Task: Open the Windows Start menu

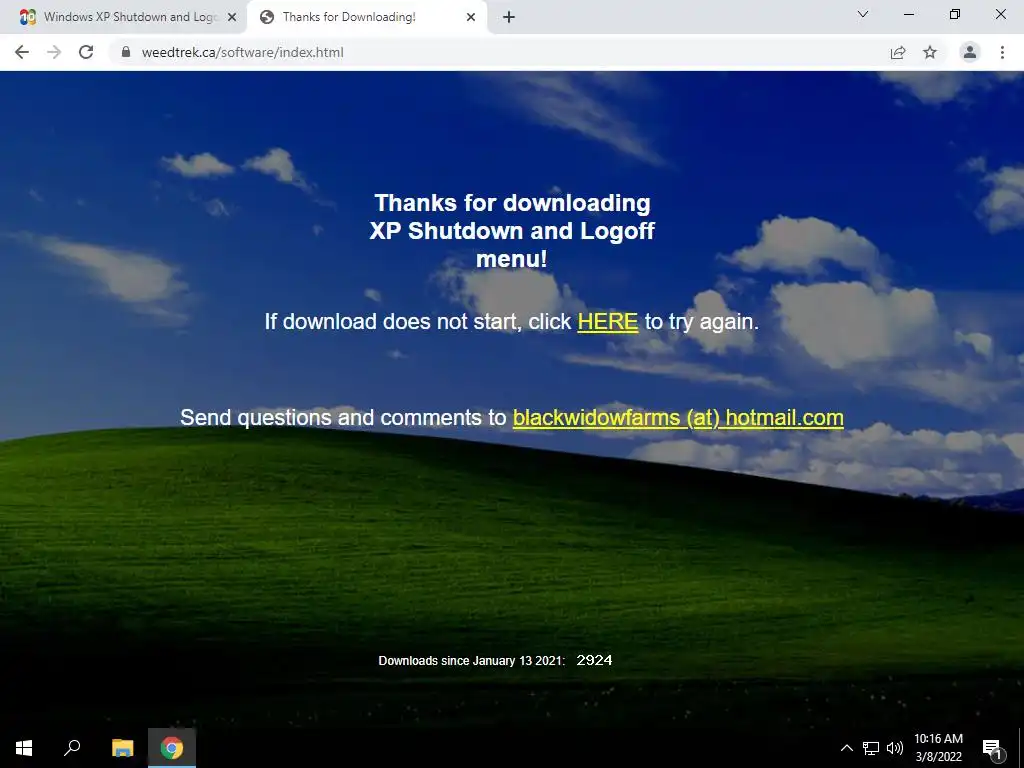Action: tap(24, 748)
